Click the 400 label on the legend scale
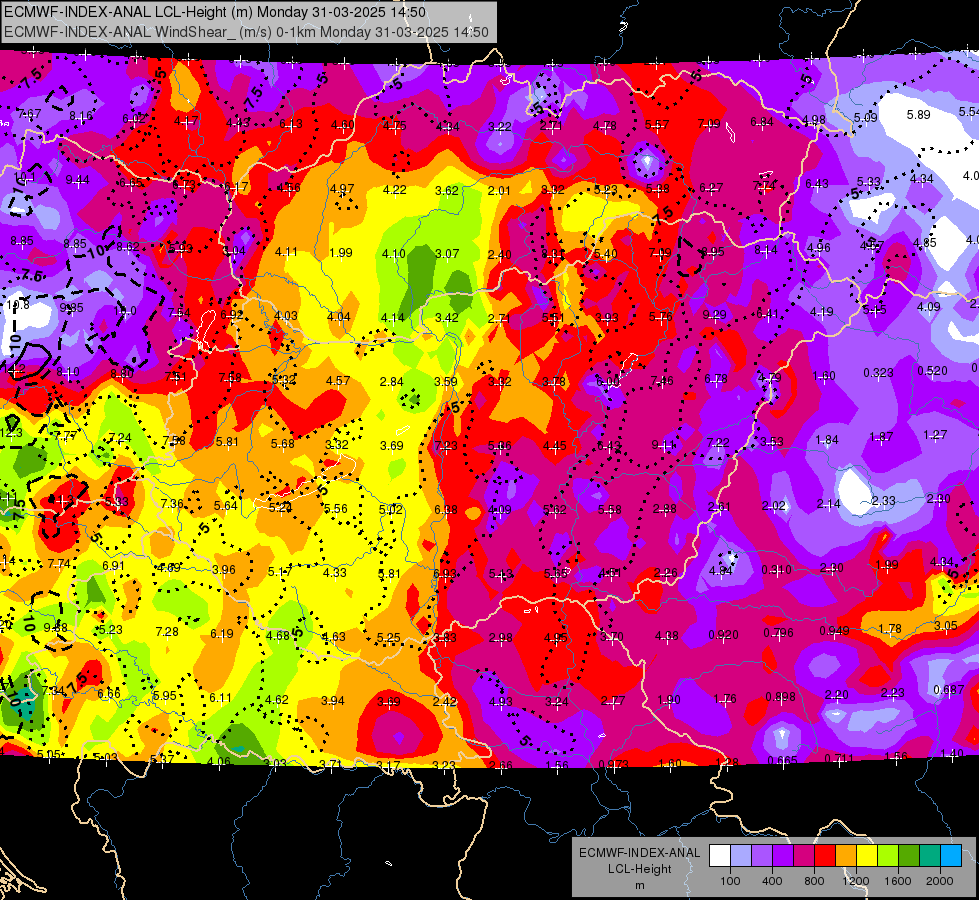The image size is (979, 900). coord(772,881)
